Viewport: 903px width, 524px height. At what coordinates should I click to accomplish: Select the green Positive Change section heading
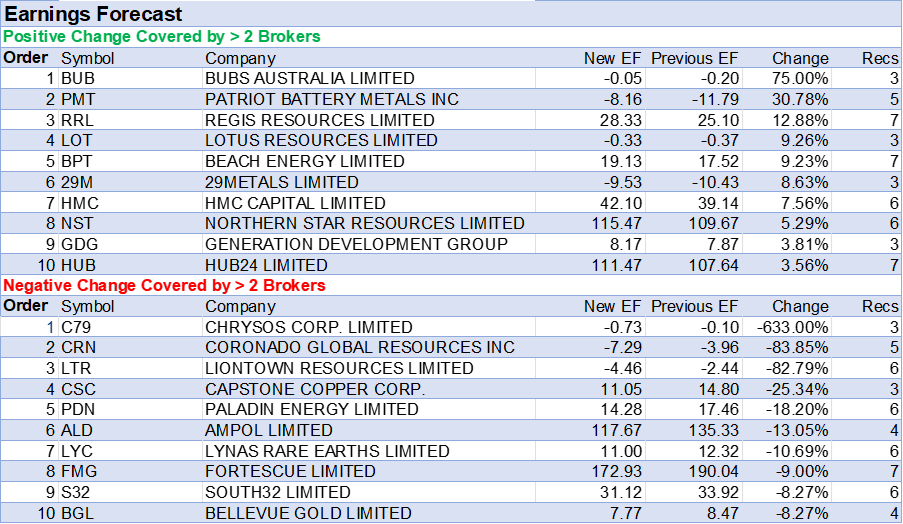(x=162, y=37)
